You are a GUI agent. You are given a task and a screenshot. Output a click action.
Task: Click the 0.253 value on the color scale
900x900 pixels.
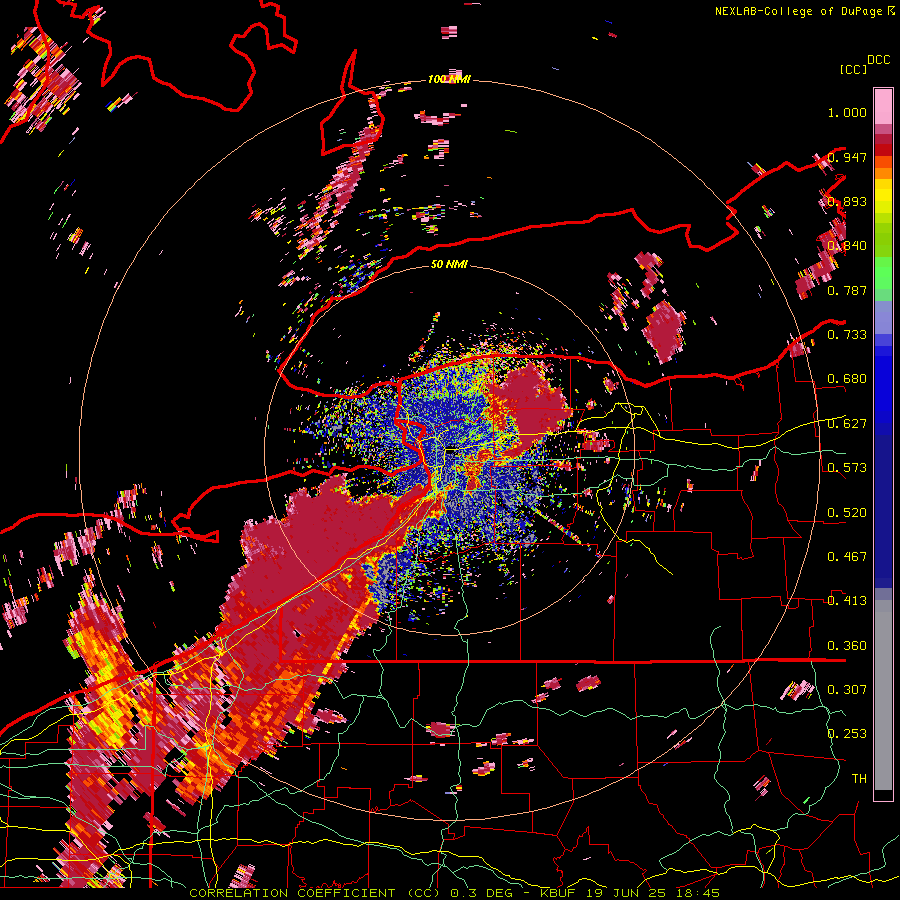point(847,734)
